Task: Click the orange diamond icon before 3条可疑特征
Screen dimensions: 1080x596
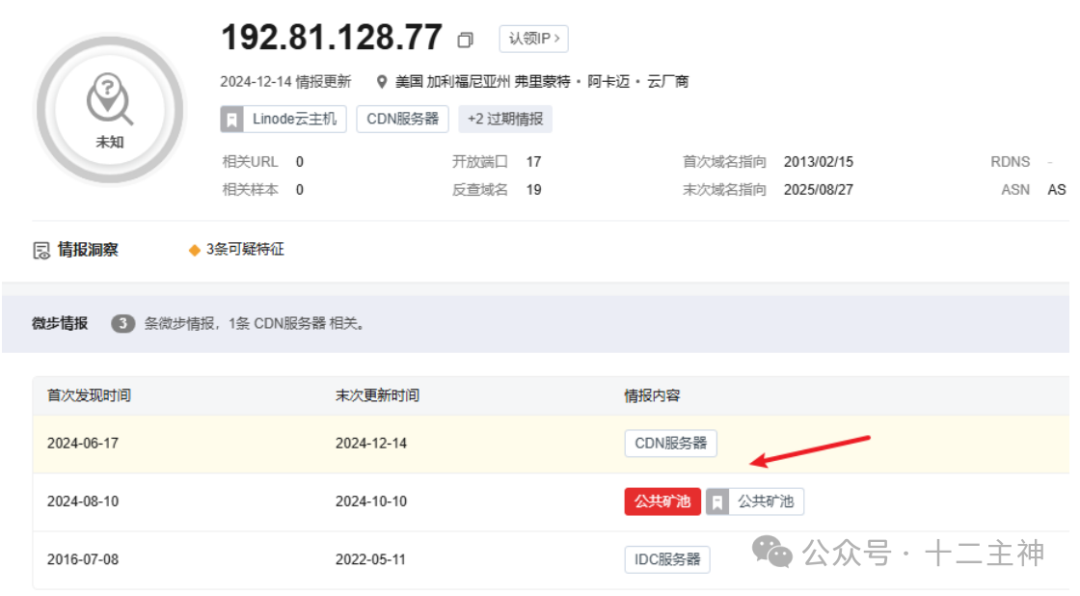Action: tap(195, 250)
